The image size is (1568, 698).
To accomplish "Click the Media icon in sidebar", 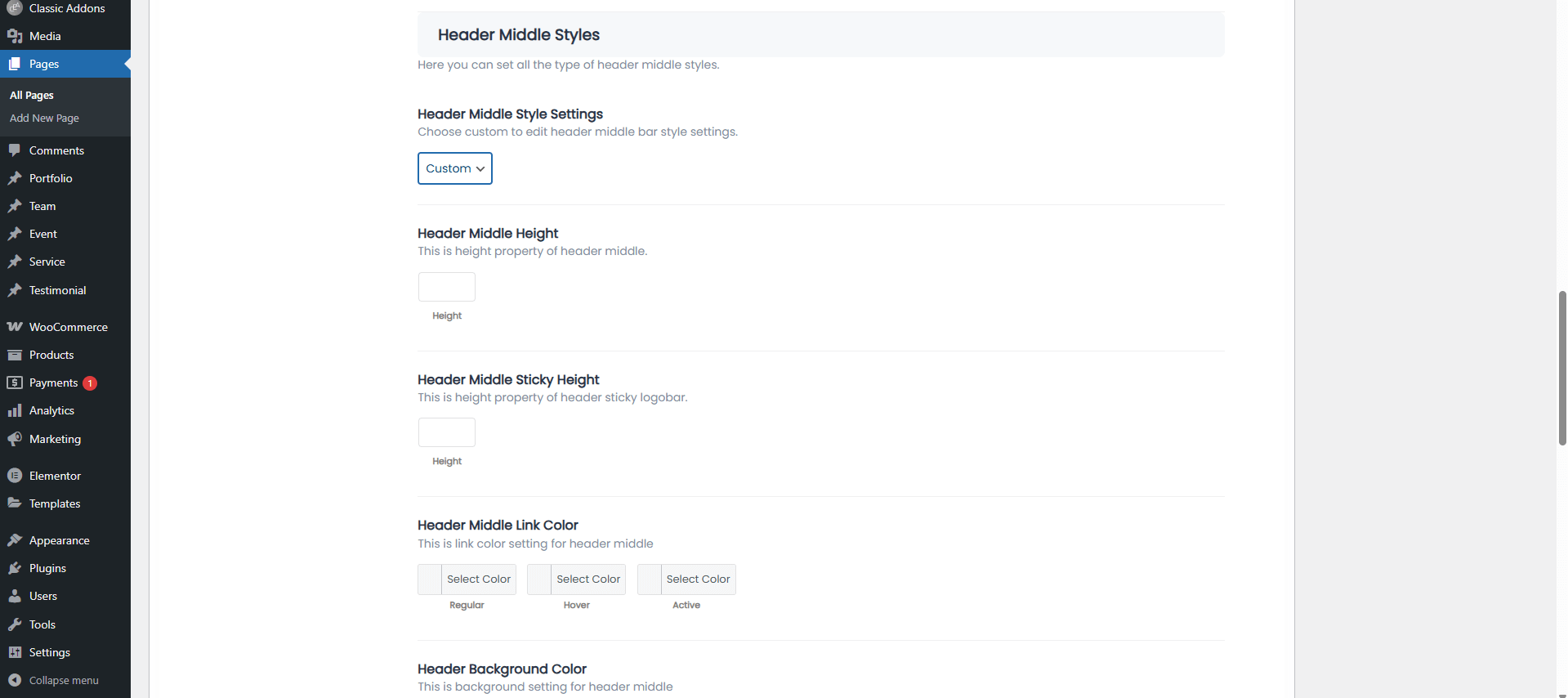I will pyautogui.click(x=15, y=36).
